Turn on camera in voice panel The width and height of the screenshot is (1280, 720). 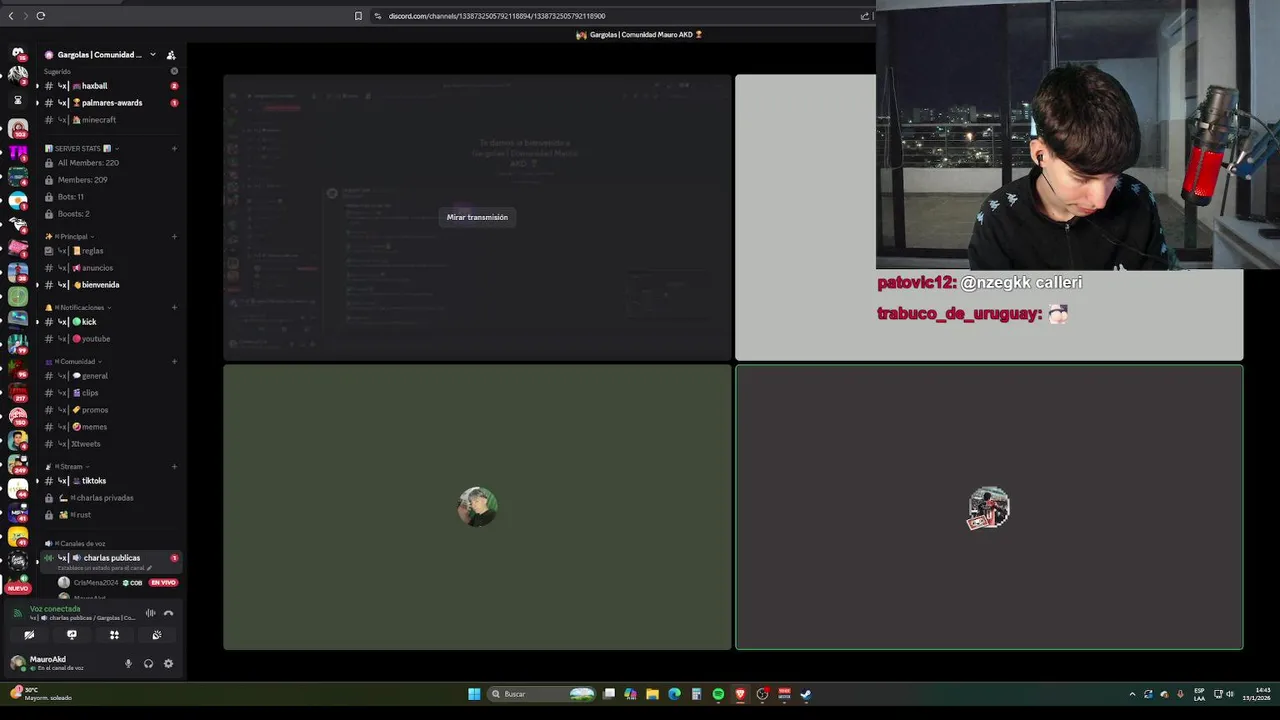[x=29, y=635]
